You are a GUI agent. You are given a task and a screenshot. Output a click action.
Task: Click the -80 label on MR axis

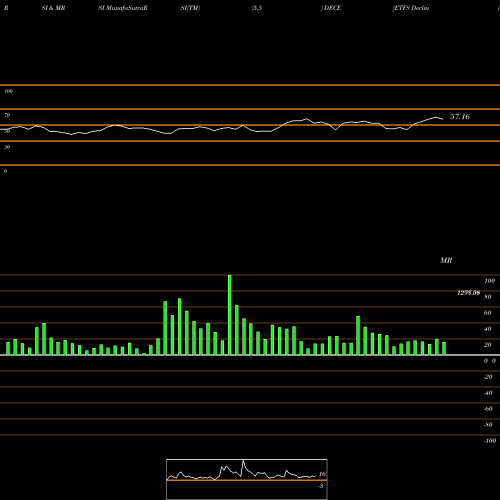(x=488, y=425)
